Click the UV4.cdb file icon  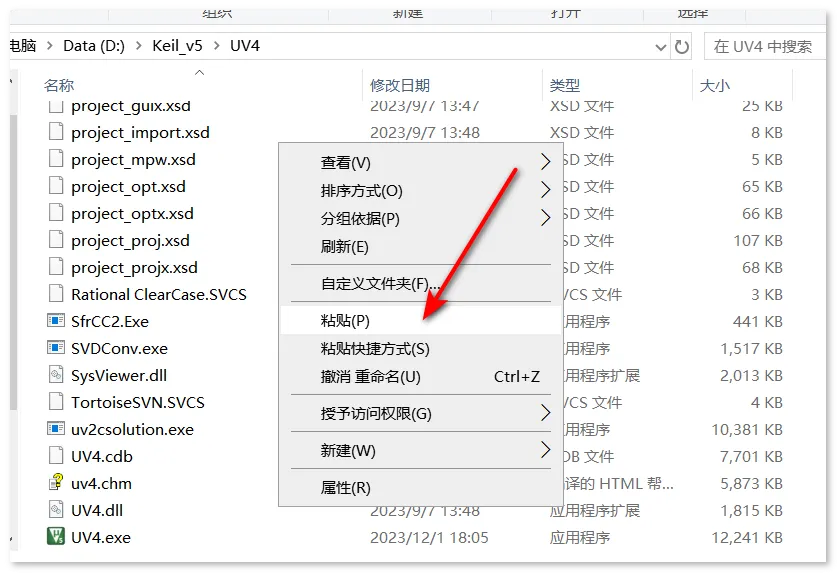coord(56,456)
